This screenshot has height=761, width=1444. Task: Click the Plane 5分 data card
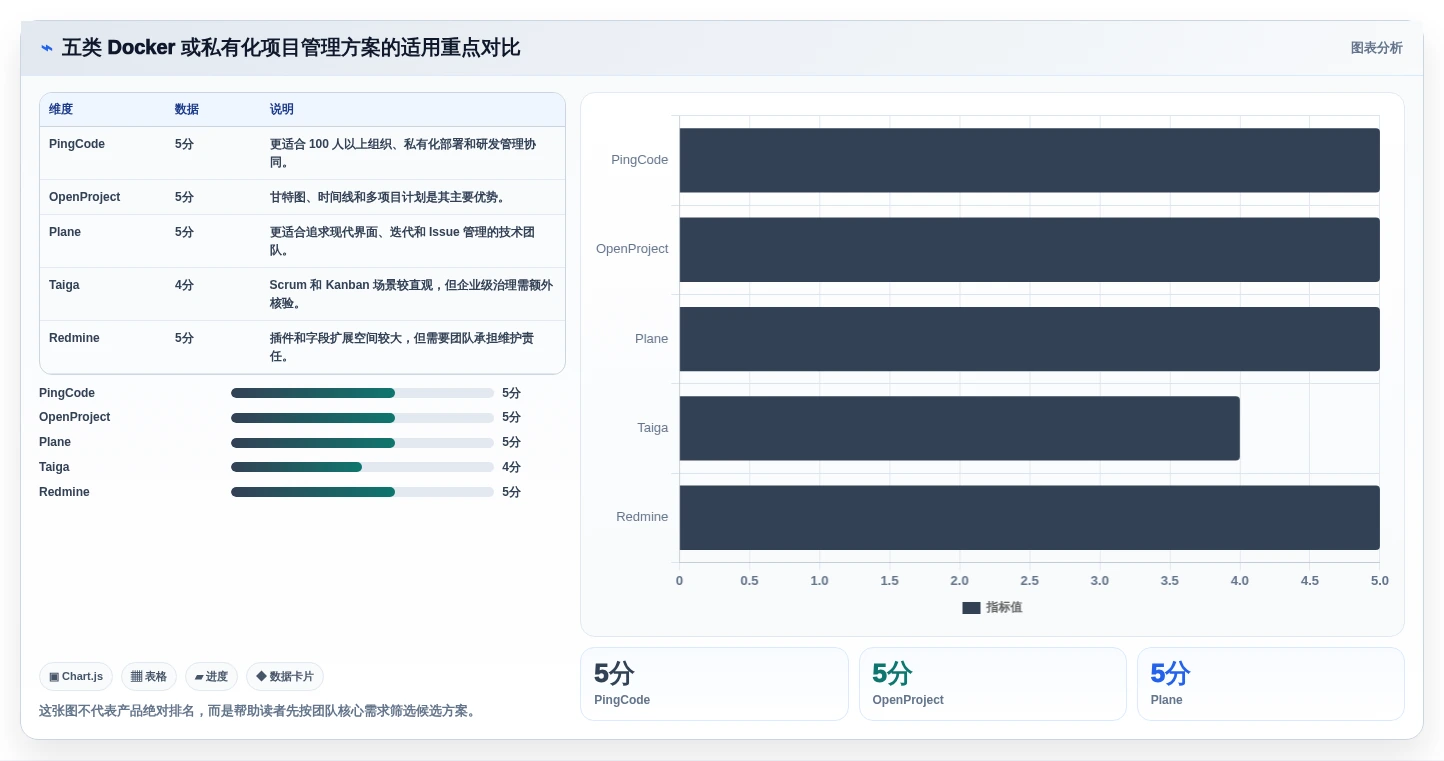(1271, 684)
